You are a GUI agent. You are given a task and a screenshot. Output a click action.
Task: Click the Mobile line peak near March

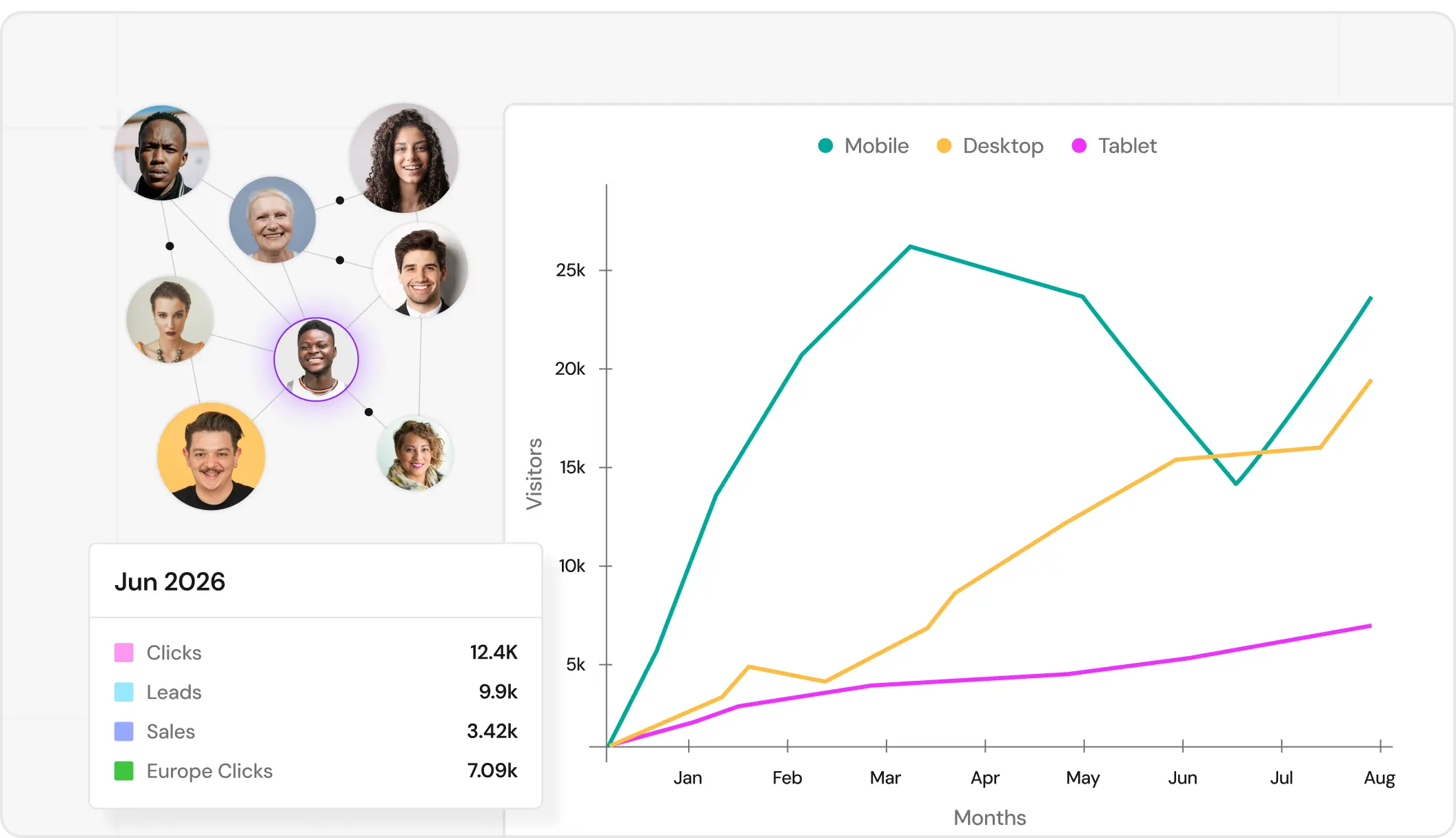tap(910, 246)
